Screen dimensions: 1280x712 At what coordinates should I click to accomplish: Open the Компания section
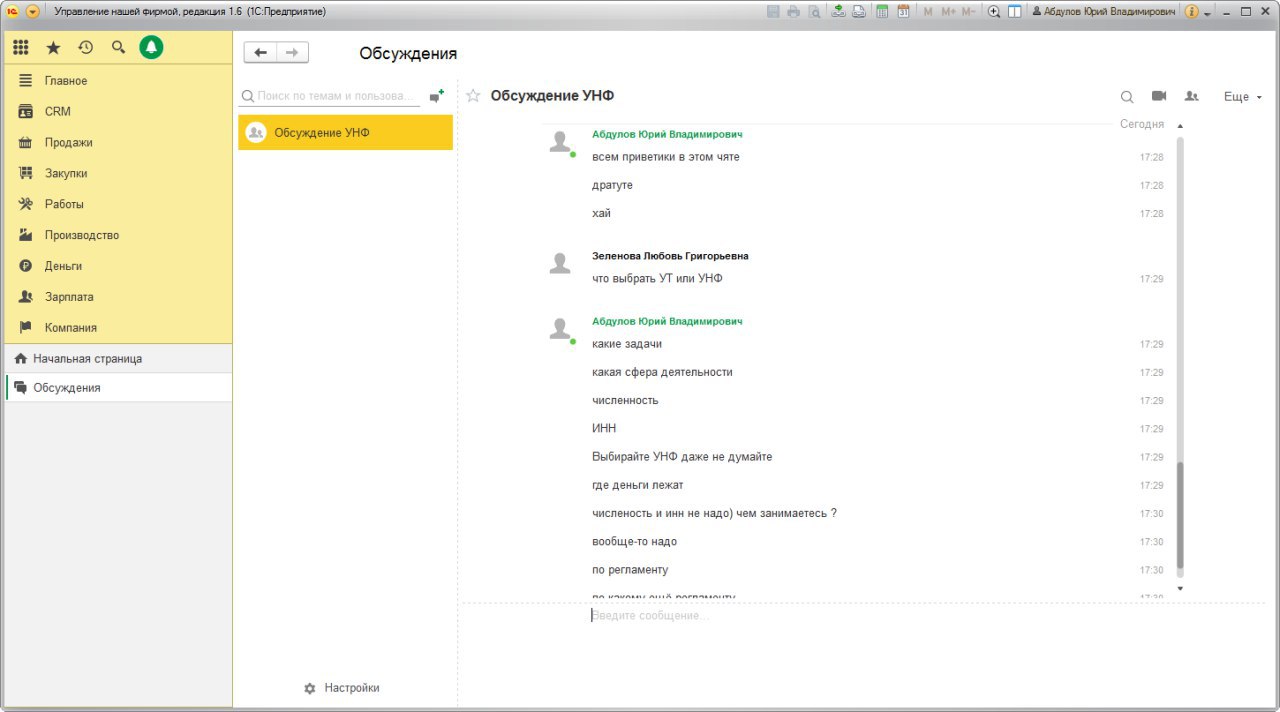pyautogui.click(x=118, y=328)
